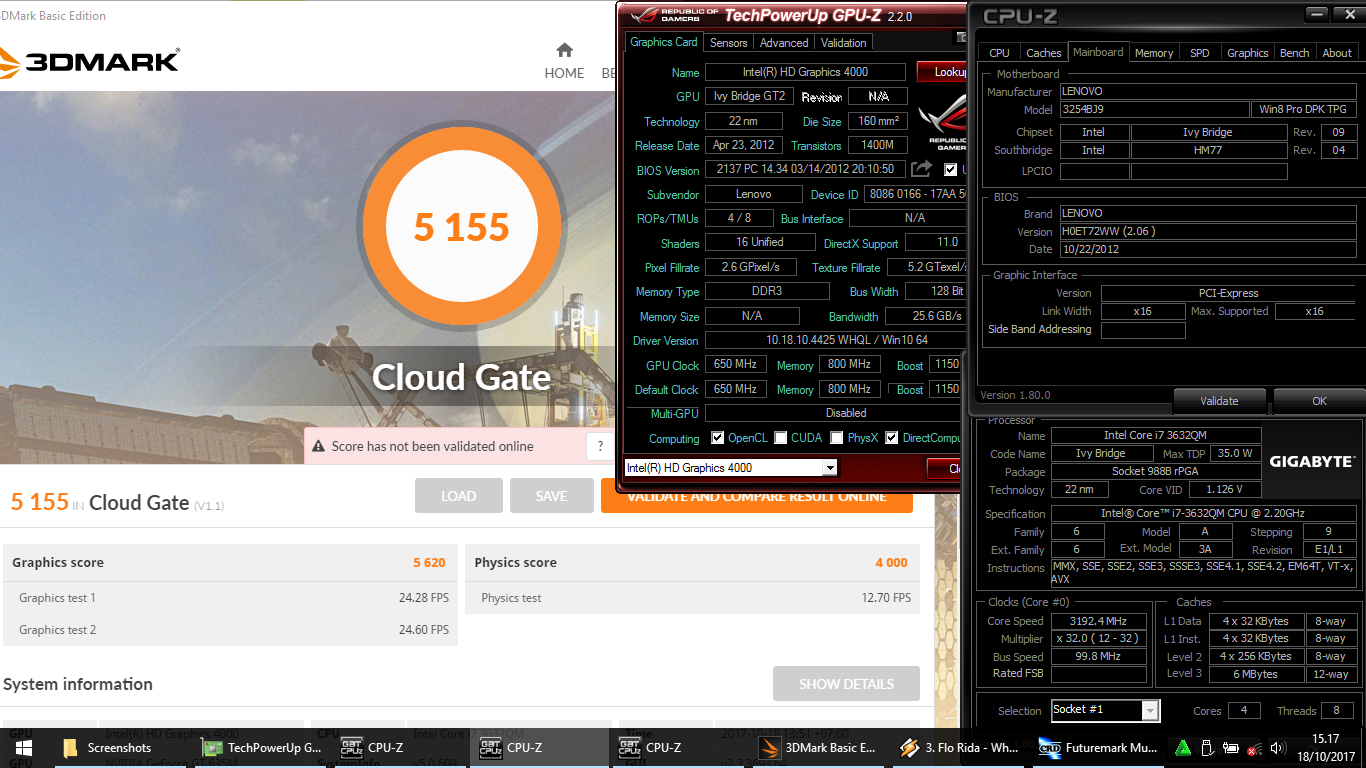Click battery icon in system tray
1366x768 pixels.
tap(1231, 748)
